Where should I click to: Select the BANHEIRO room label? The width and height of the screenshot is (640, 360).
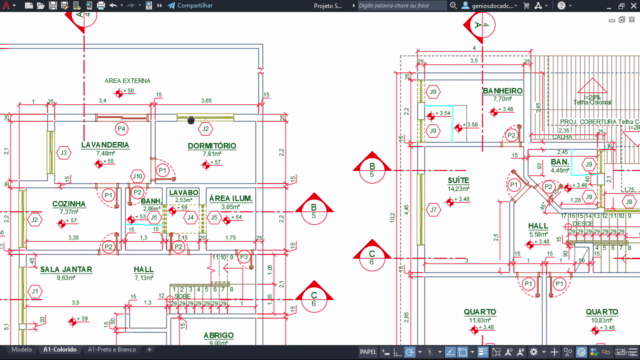(502, 91)
